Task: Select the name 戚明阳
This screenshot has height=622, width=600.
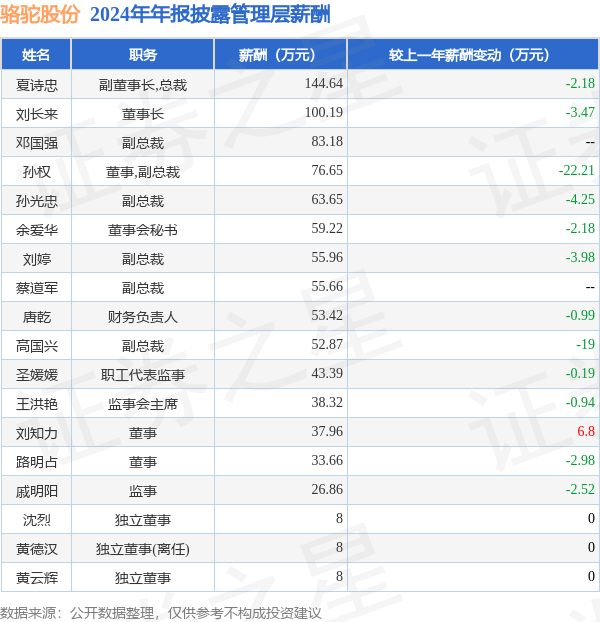Action: 37,491
